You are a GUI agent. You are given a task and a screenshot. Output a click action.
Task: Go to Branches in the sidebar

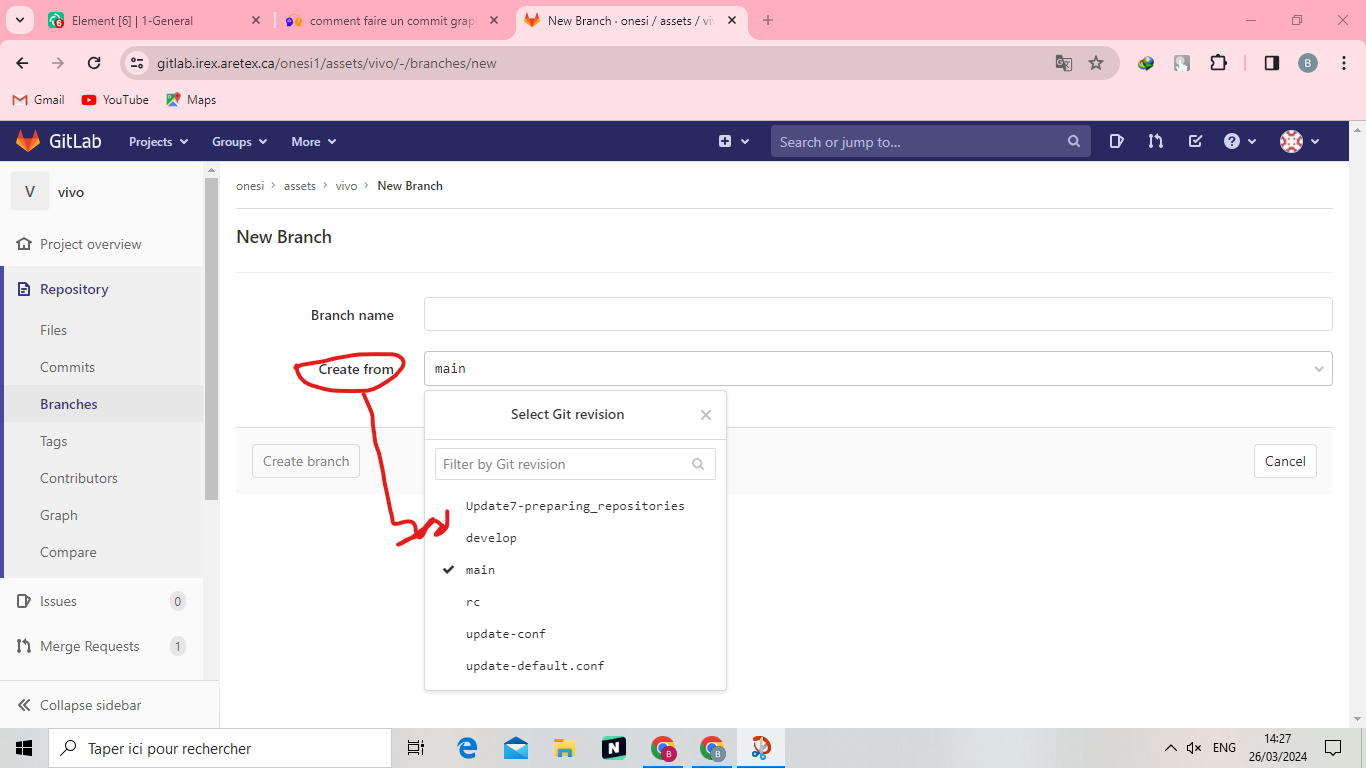(x=69, y=404)
